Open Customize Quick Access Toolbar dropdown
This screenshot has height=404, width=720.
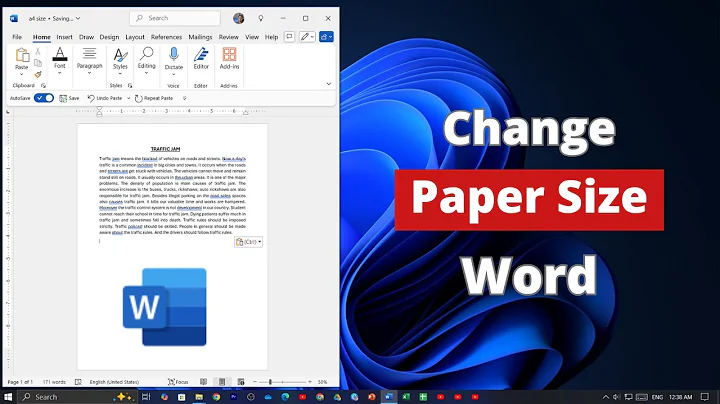pos(185,98)
